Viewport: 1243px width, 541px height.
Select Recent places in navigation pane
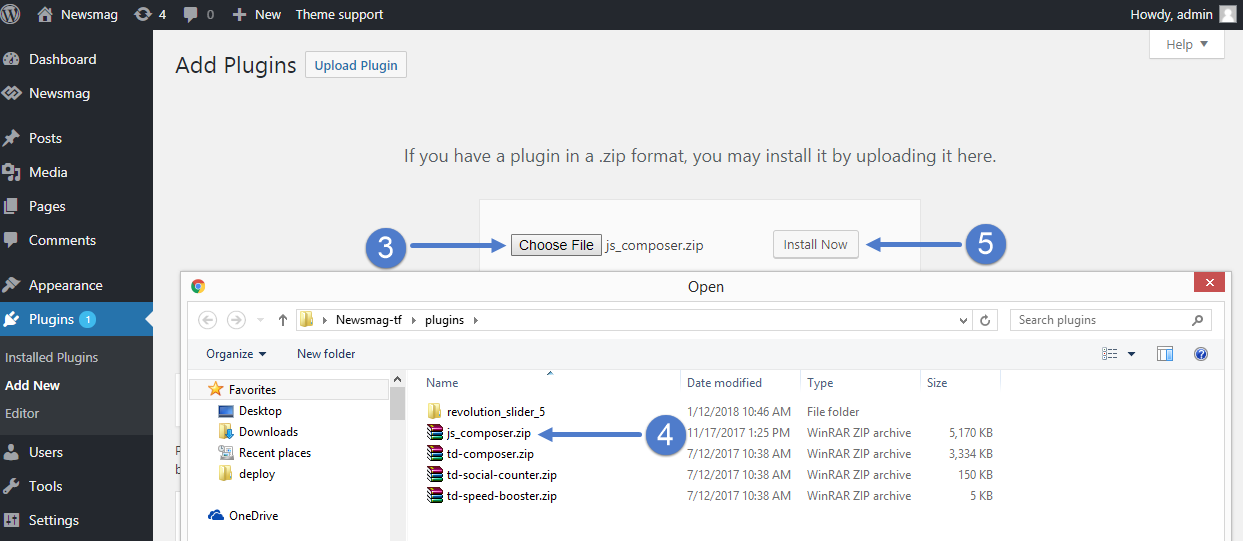click(x=275, y=453)
